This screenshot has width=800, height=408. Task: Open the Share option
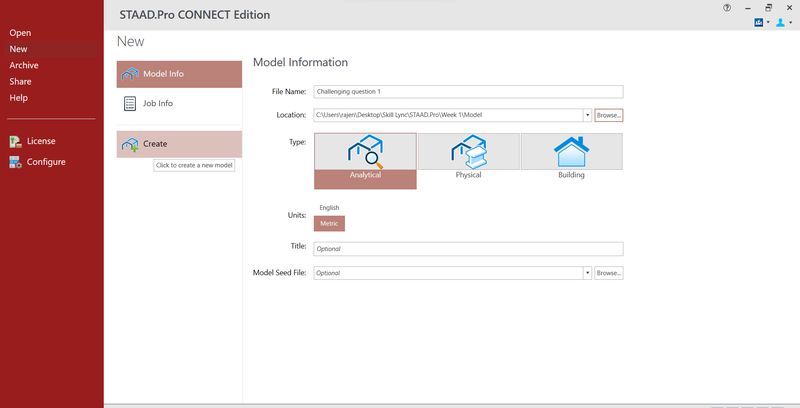coord(20,82)
